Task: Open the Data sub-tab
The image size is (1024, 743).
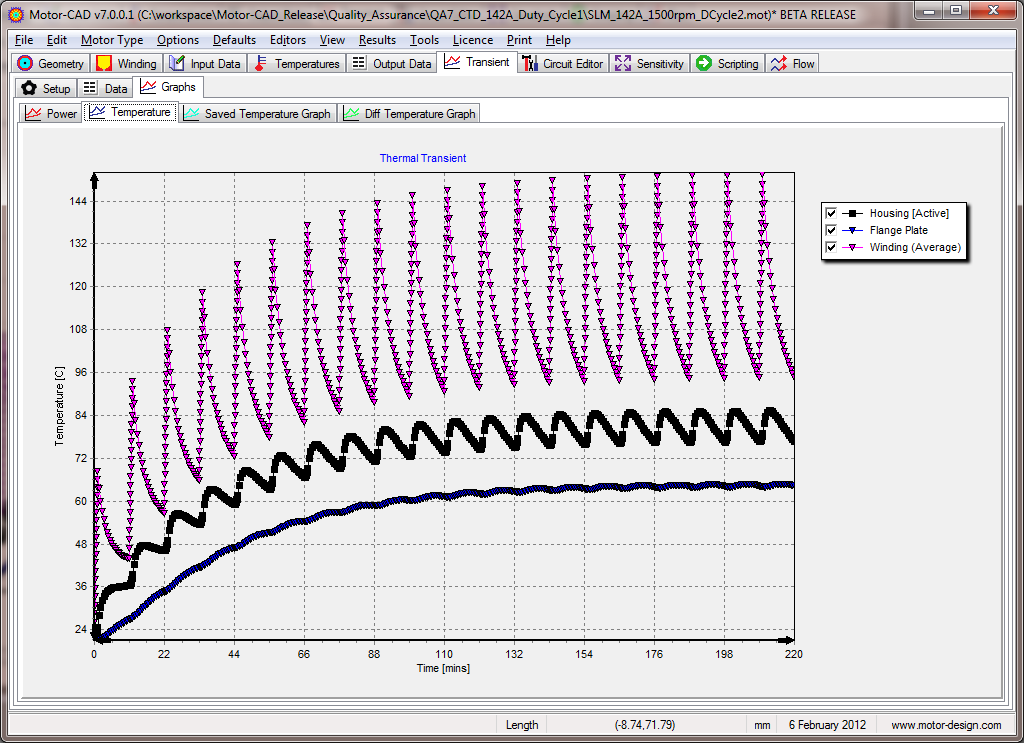Action: click(x=105, y=88)
